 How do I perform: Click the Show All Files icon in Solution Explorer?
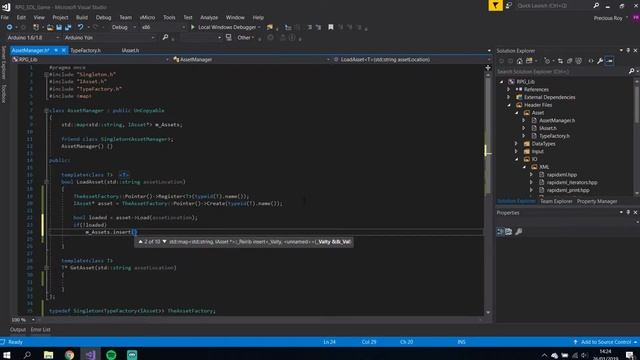point(578,61)
